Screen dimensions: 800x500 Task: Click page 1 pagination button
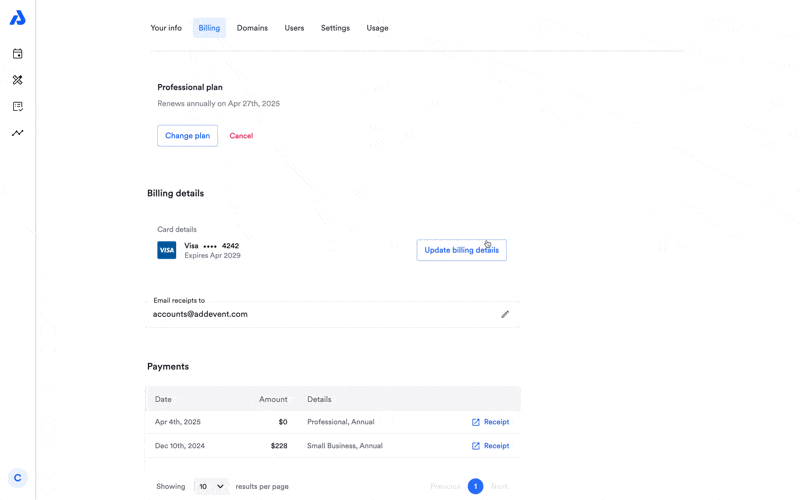(x=476, y=486)
